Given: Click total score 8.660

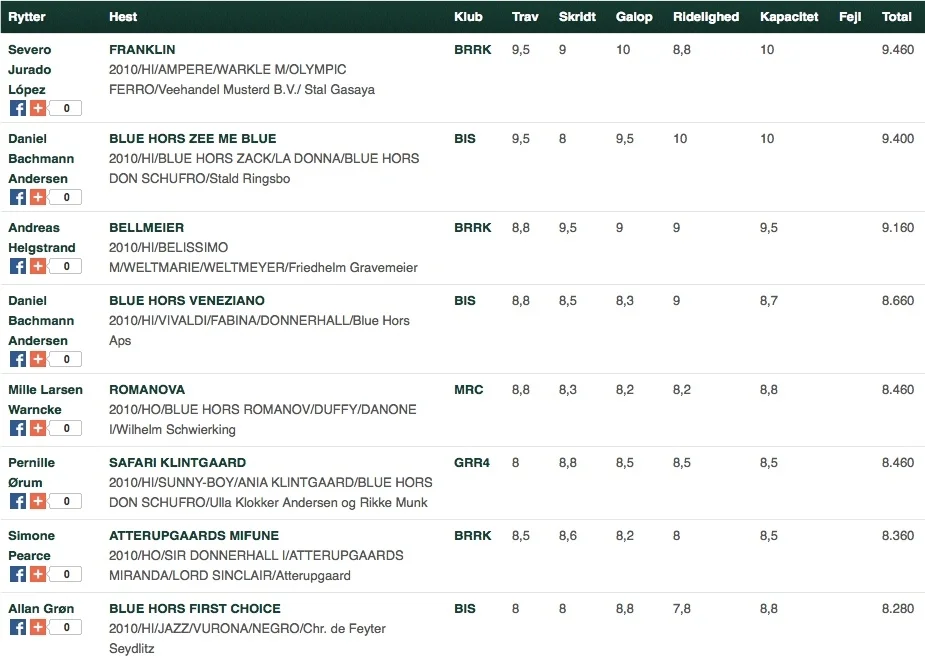Looking at the screenshot, I should [x=898, y=300].
